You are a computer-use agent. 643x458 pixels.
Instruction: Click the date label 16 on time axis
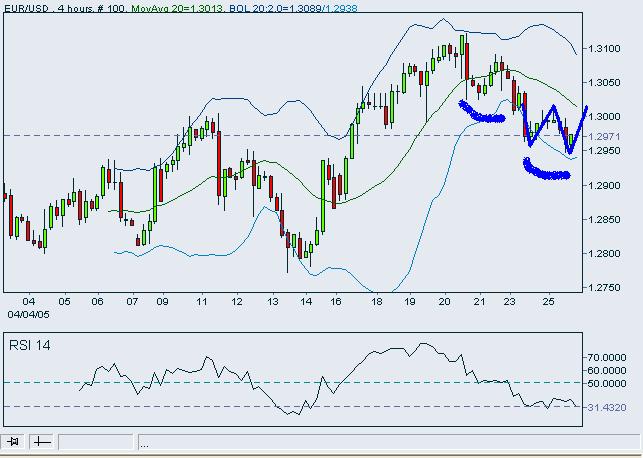pos(336,302)
